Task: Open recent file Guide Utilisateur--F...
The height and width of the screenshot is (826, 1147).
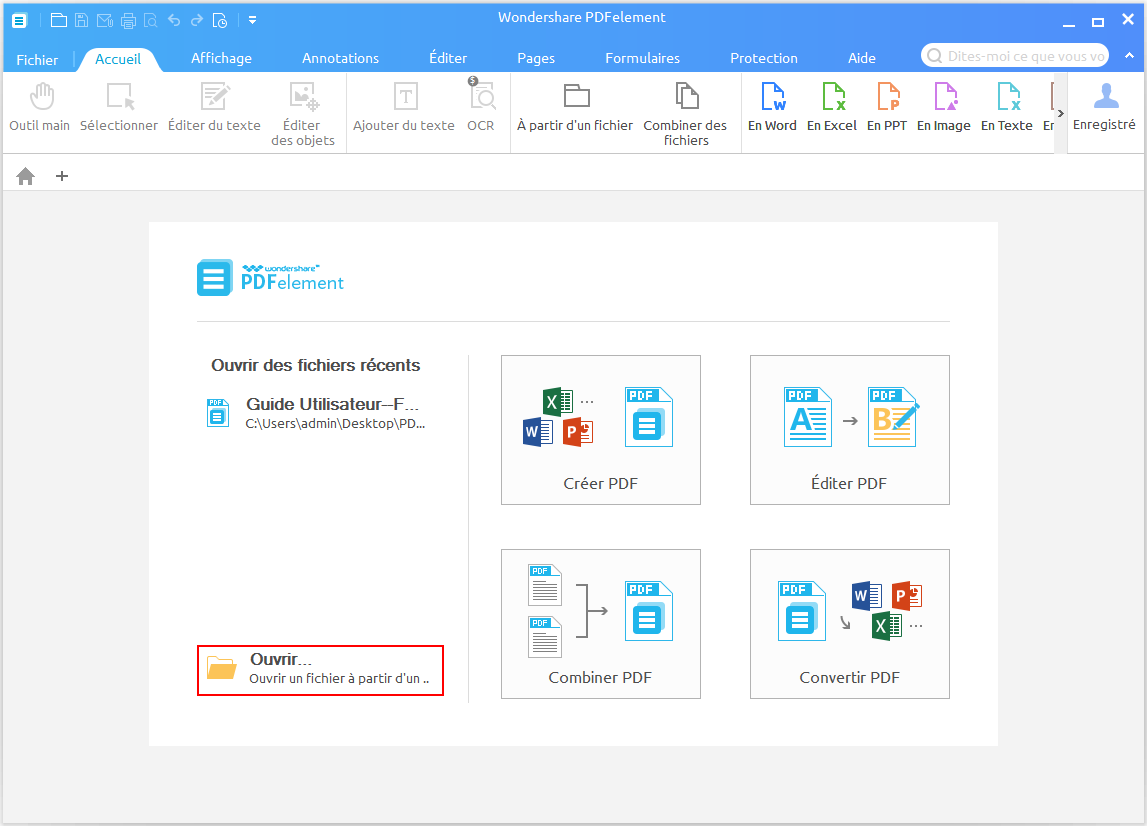Action: [316, 413]
